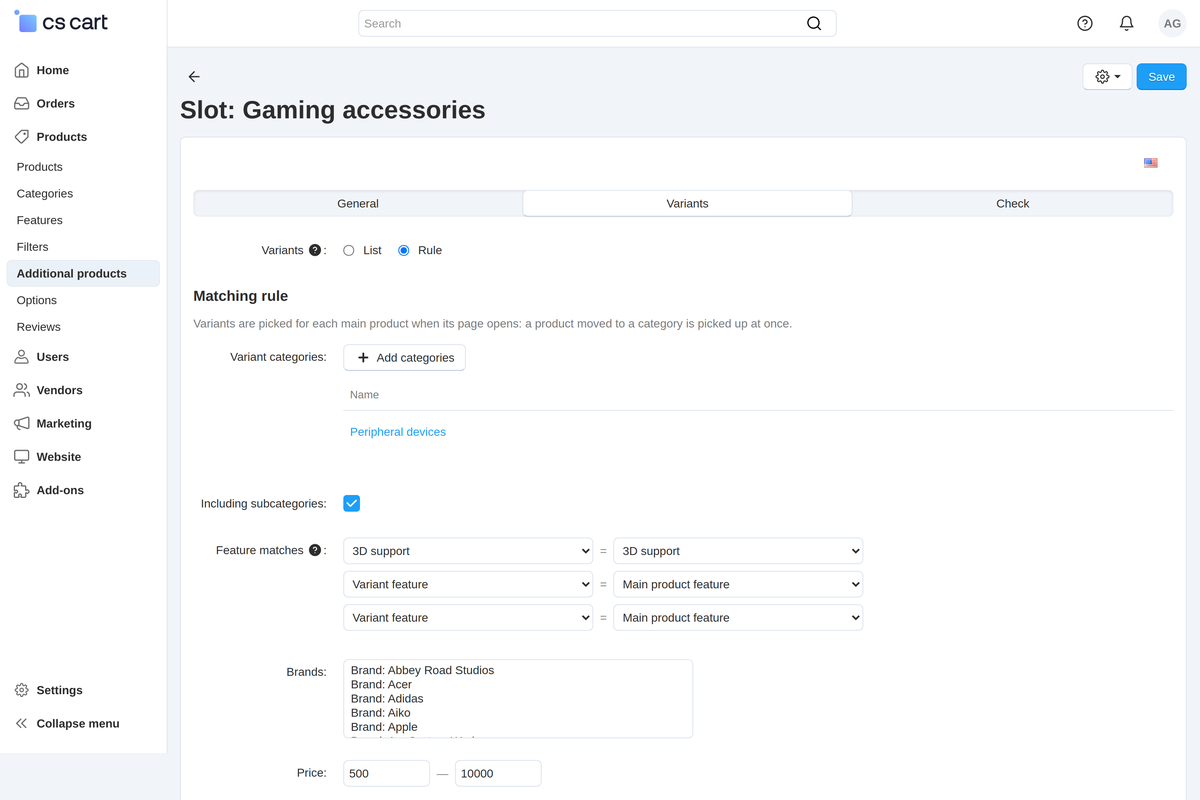1200x800 pixels.
Task: Open Options in sidebar
Action: click(37, 300)
